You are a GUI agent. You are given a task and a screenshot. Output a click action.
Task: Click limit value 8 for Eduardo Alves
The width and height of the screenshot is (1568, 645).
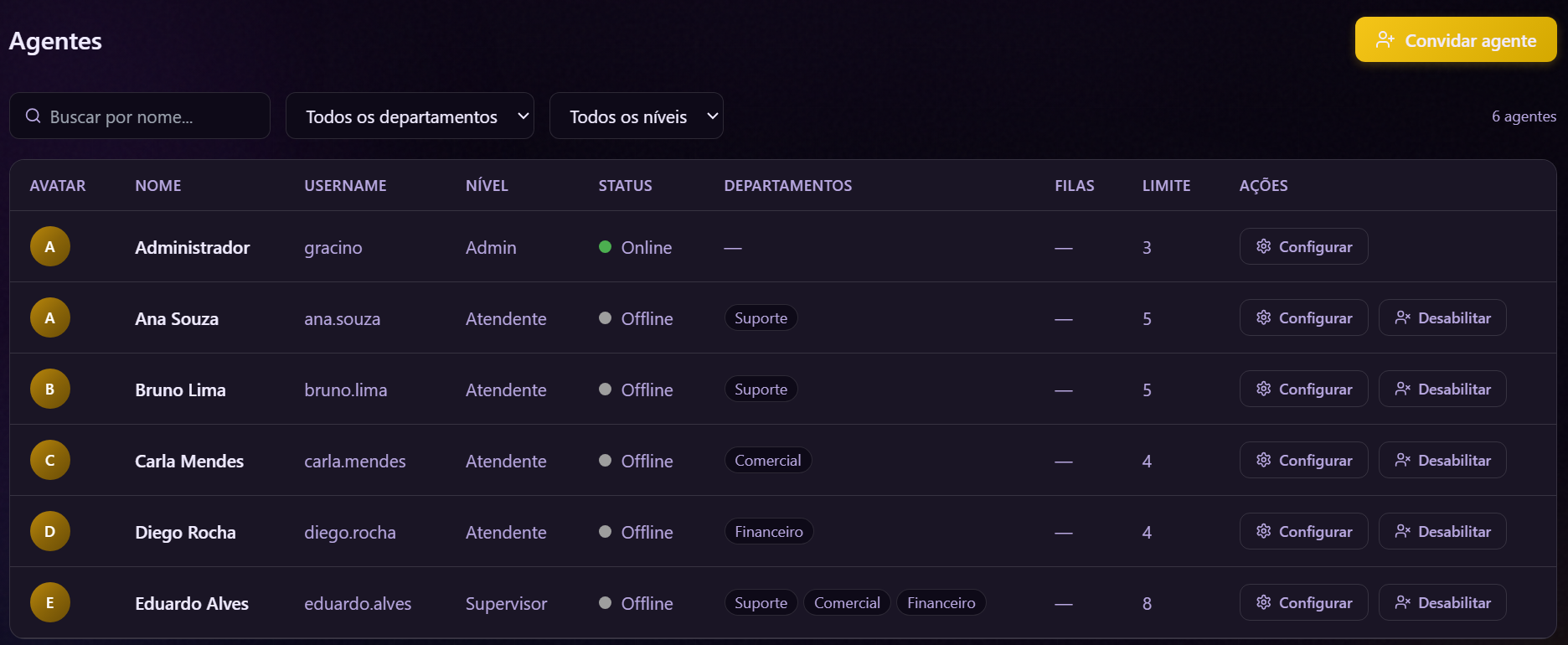pyautogui.click(x=1147, y=604)
